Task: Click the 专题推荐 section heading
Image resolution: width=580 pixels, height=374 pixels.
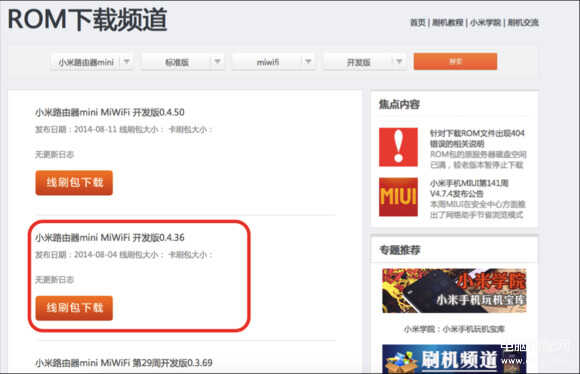Action: coord(399,250)
